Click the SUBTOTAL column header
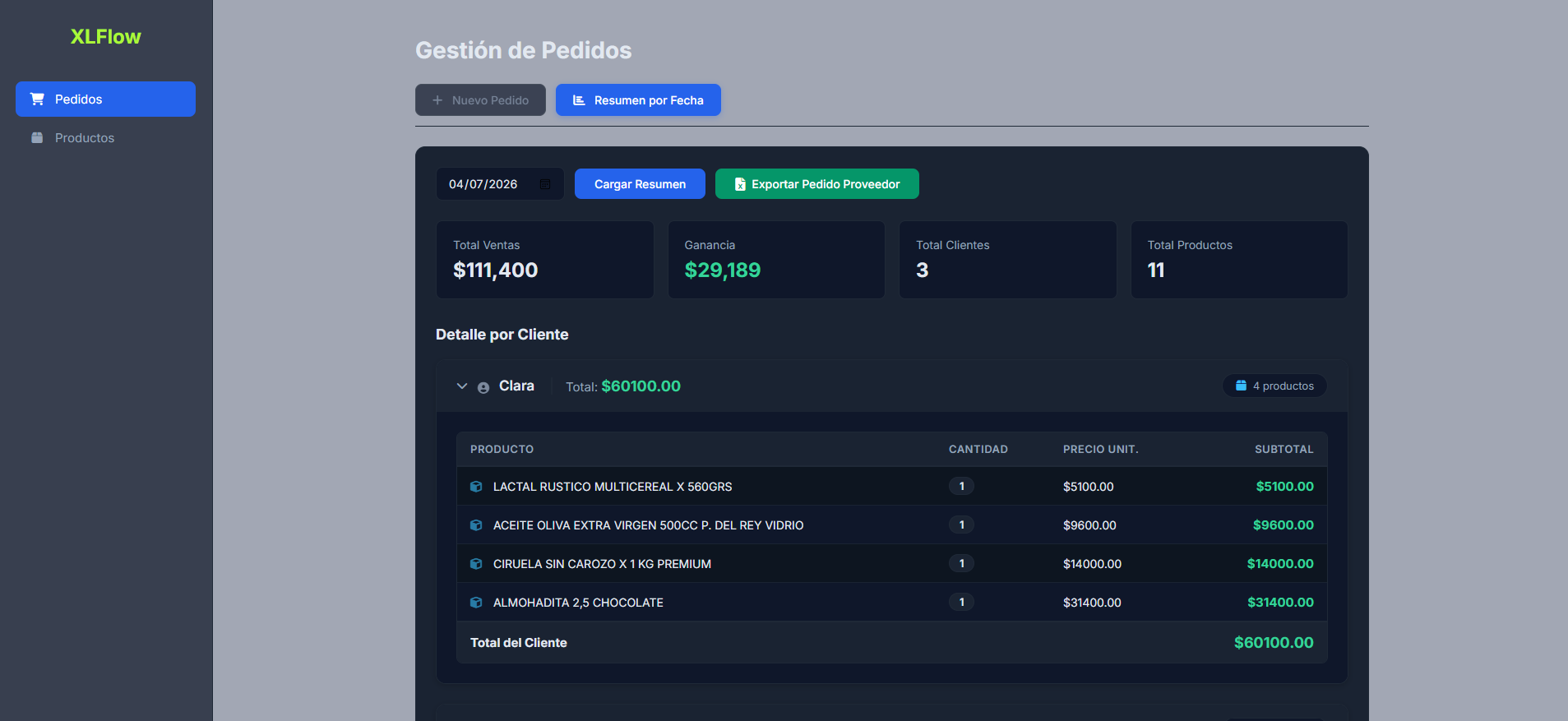The width and height of the screenshot is (1568, 721). [1284, 450]
